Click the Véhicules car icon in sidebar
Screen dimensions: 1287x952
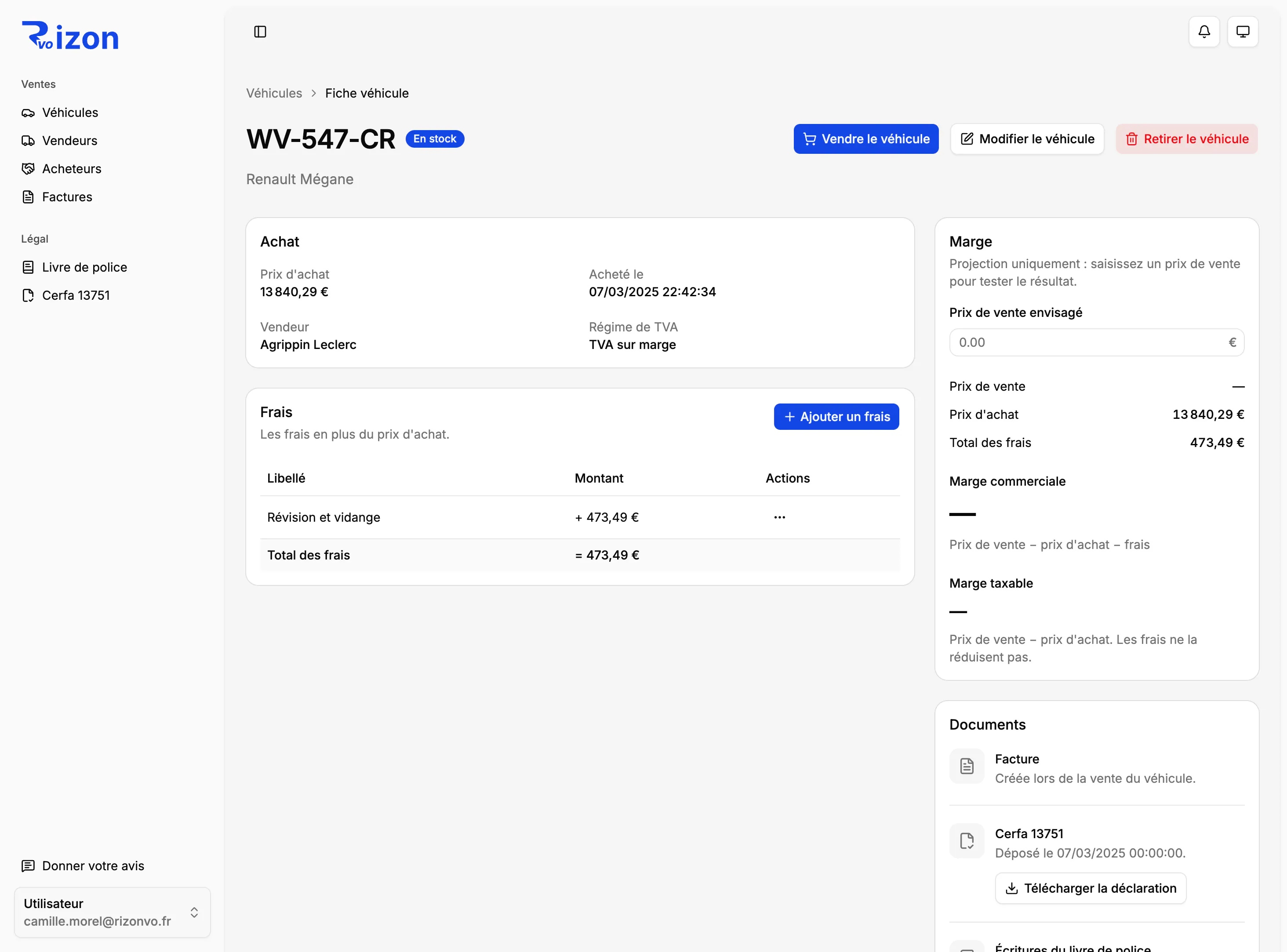(28, 113)
